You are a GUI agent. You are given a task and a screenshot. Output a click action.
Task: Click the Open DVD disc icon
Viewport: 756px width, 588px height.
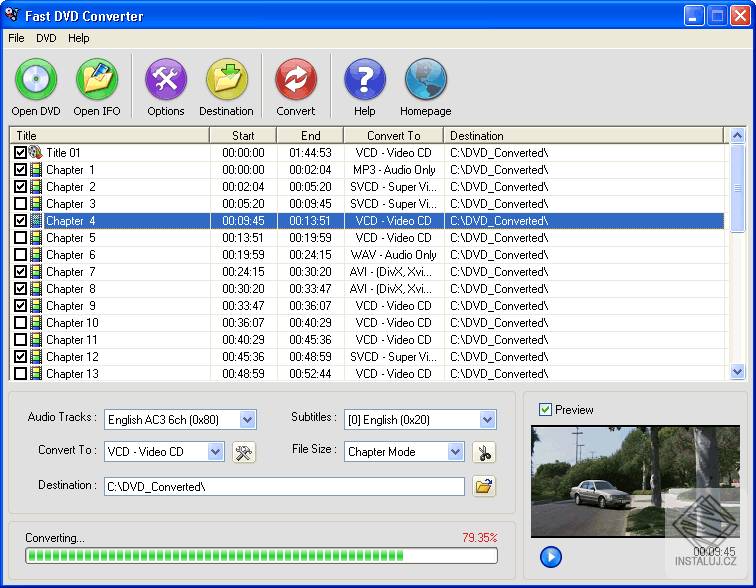tap(36, 80)
